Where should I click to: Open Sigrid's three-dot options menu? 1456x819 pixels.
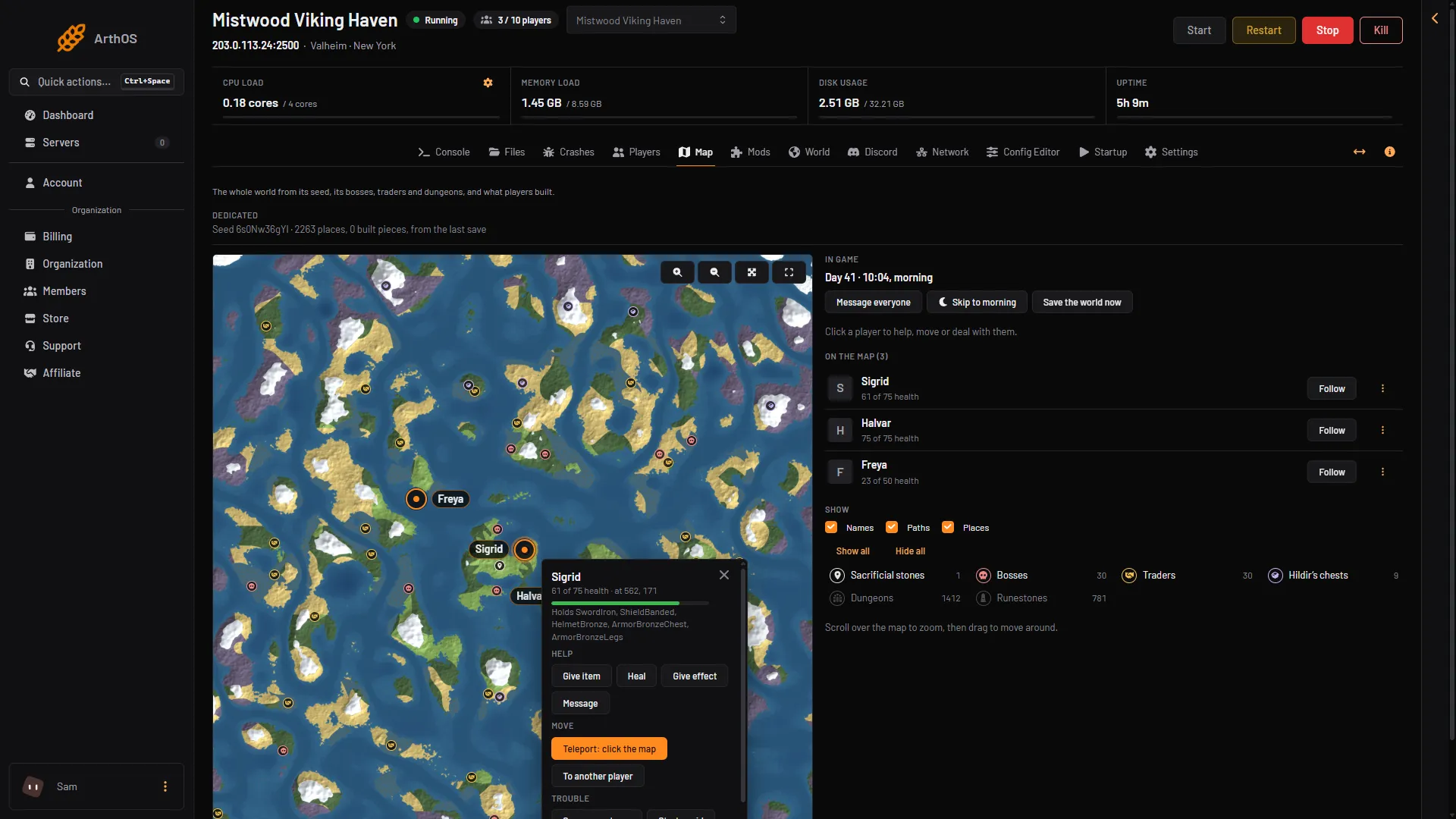click(x=1382, y=388)
